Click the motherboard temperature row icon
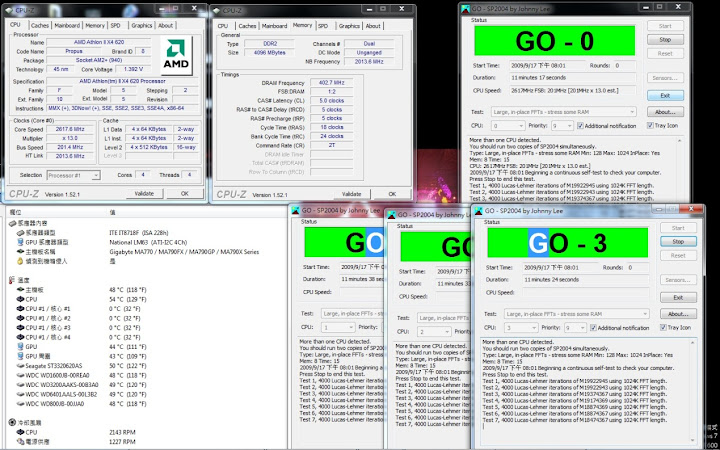 point(20,290)
